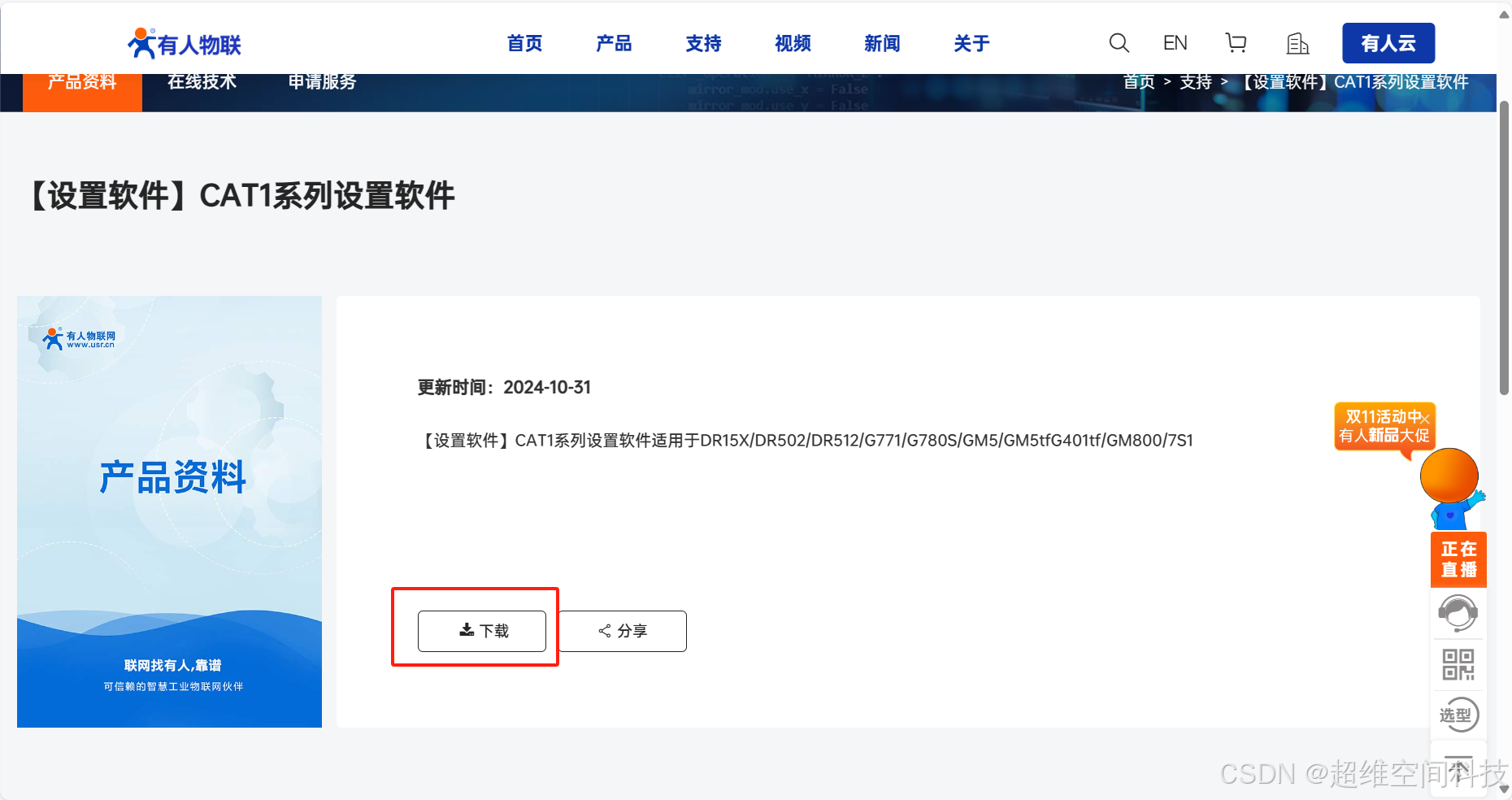
Task: Open the customer service headset icon
Action: click(x=1458, y=614)
